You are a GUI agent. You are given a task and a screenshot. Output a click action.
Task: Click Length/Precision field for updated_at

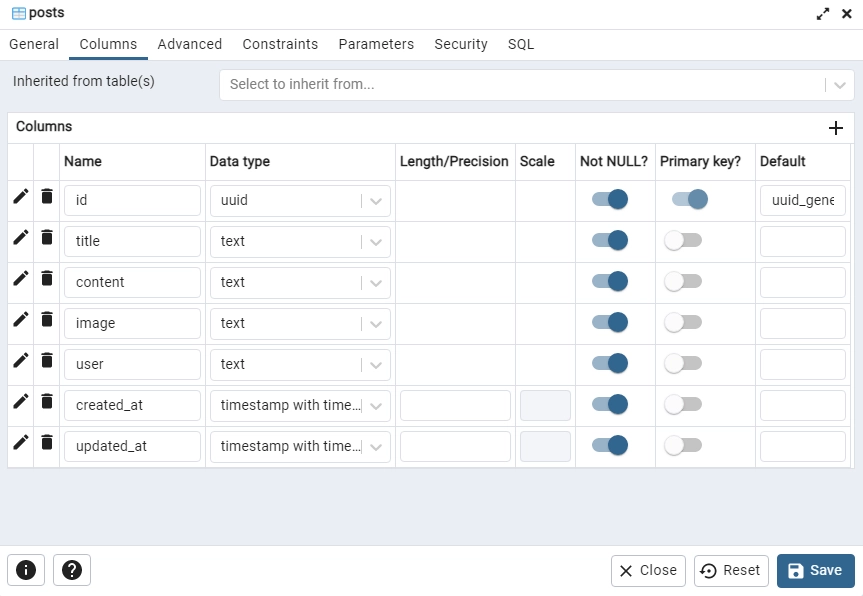[455, 446]
